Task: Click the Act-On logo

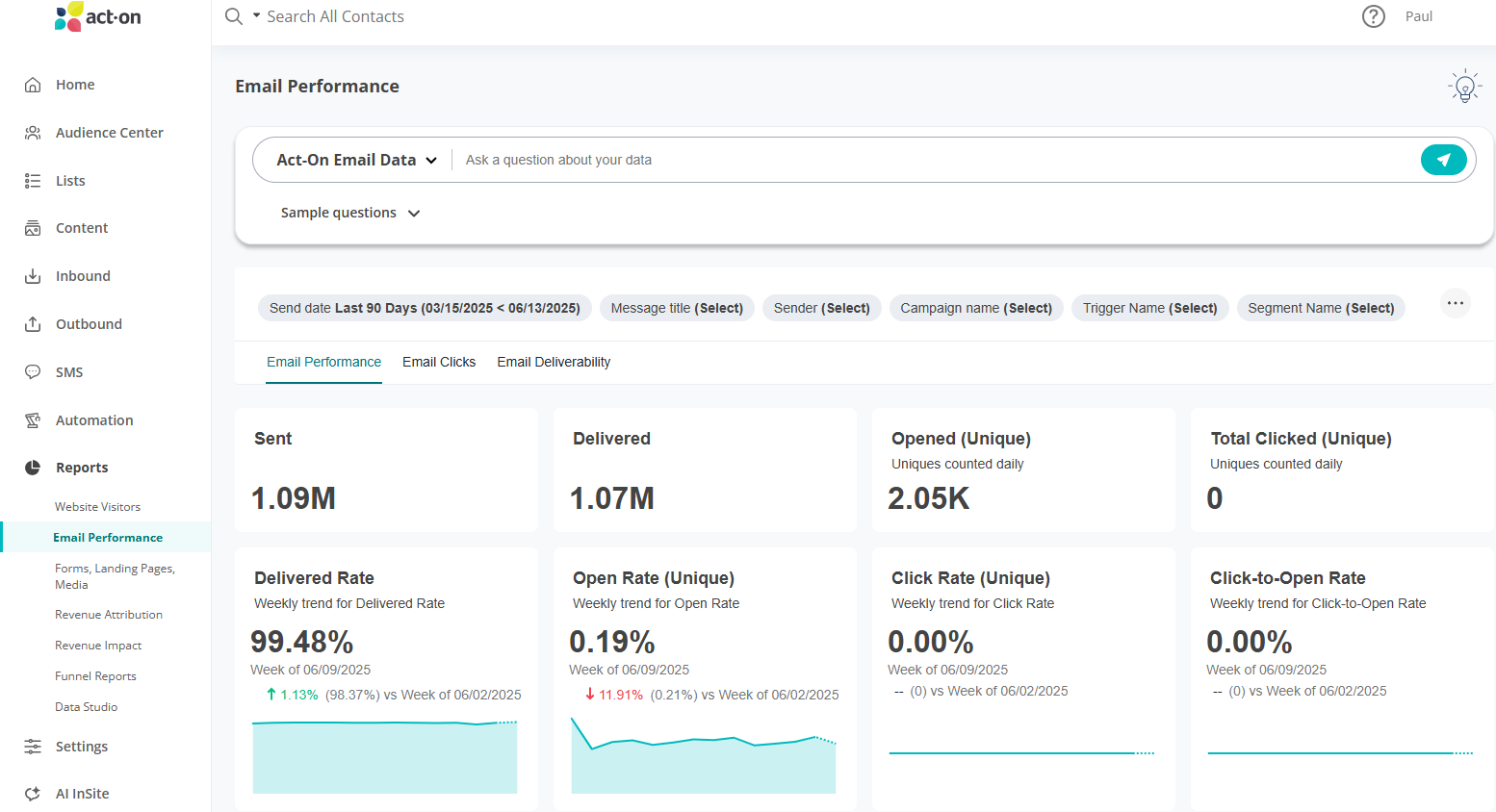Action: 98,16
